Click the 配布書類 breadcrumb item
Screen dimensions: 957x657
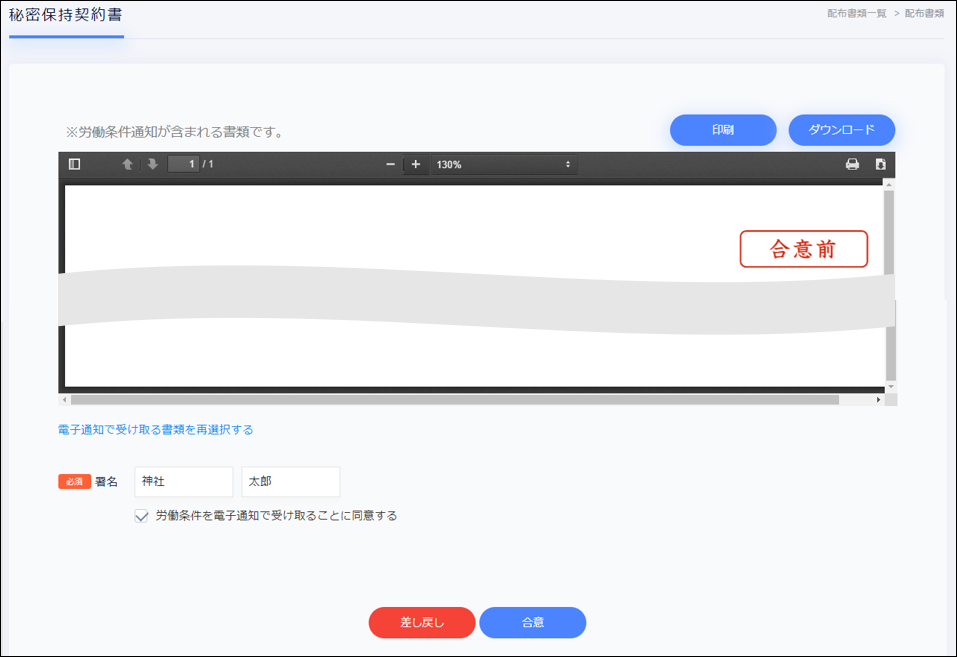pyautogui.click(x=924, y=13)
